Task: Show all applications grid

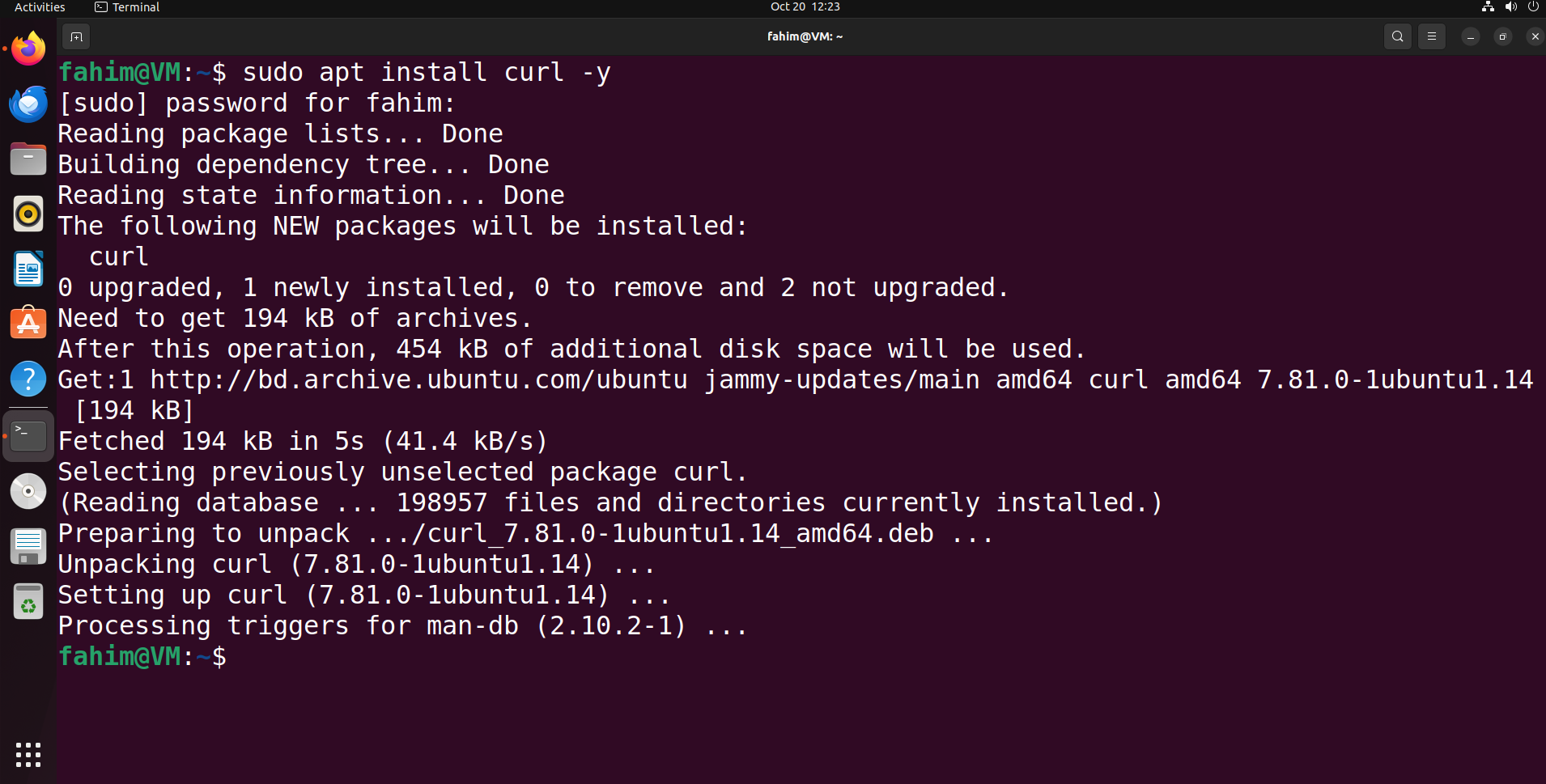Action: point(28,755)
